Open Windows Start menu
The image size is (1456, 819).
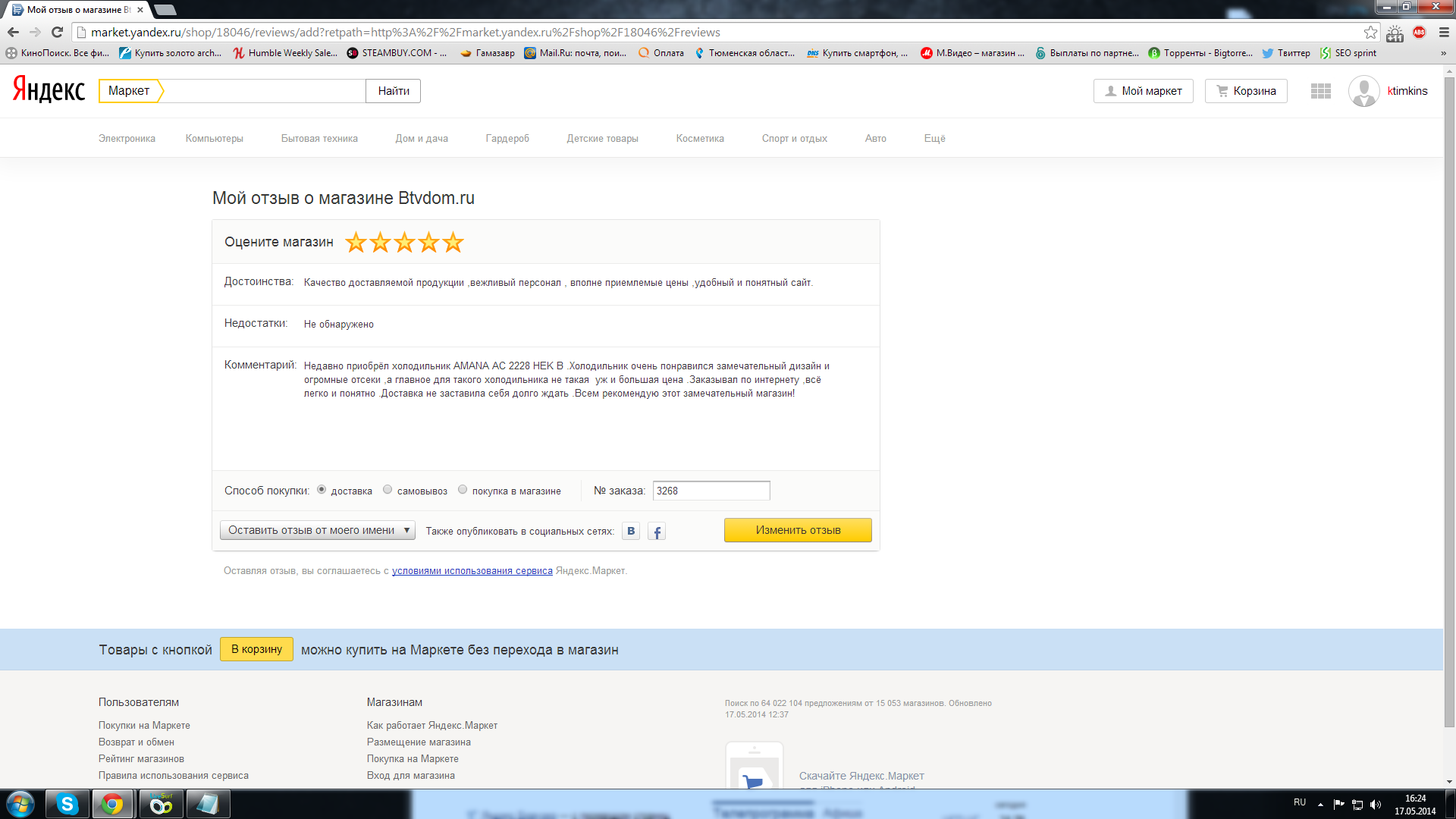pos(20,804)
